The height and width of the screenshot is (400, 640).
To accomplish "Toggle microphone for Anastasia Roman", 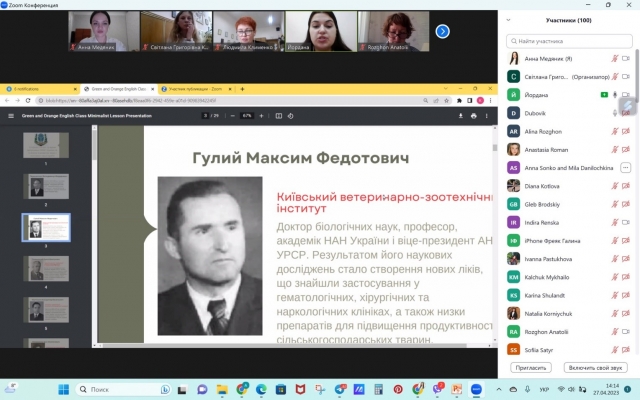I will tap(615, 150).
